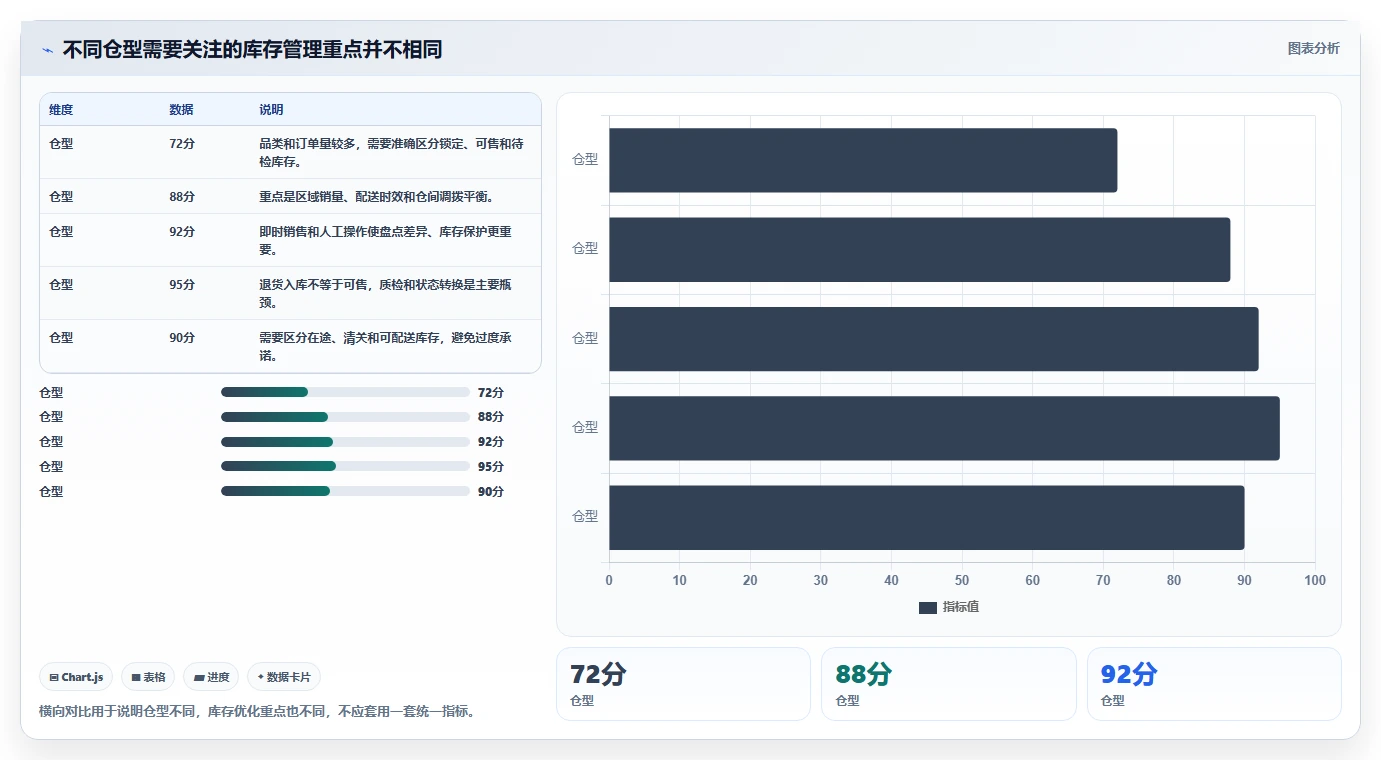Click the blue icon beside the page title
Viewport: 1381px width, 760px height.
[47, 50]
